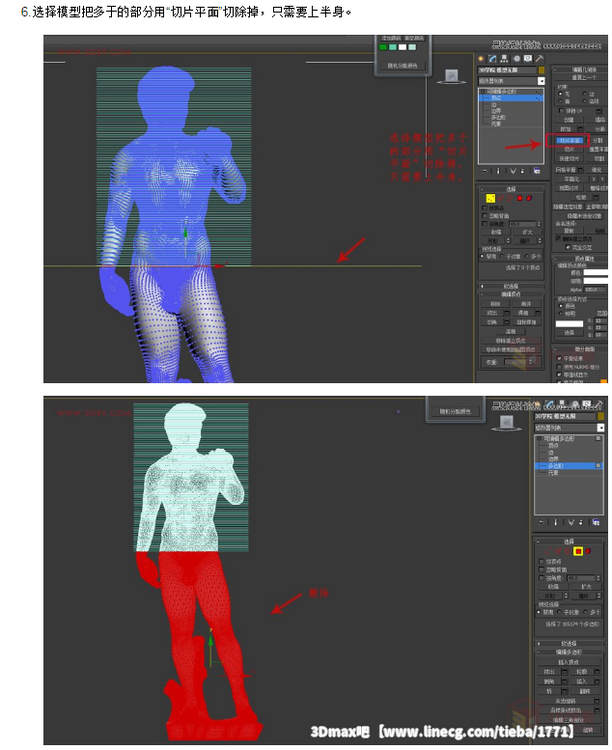
Task: Select Off radio under Preview Selection, upper panel
Action: pos(482,256)
